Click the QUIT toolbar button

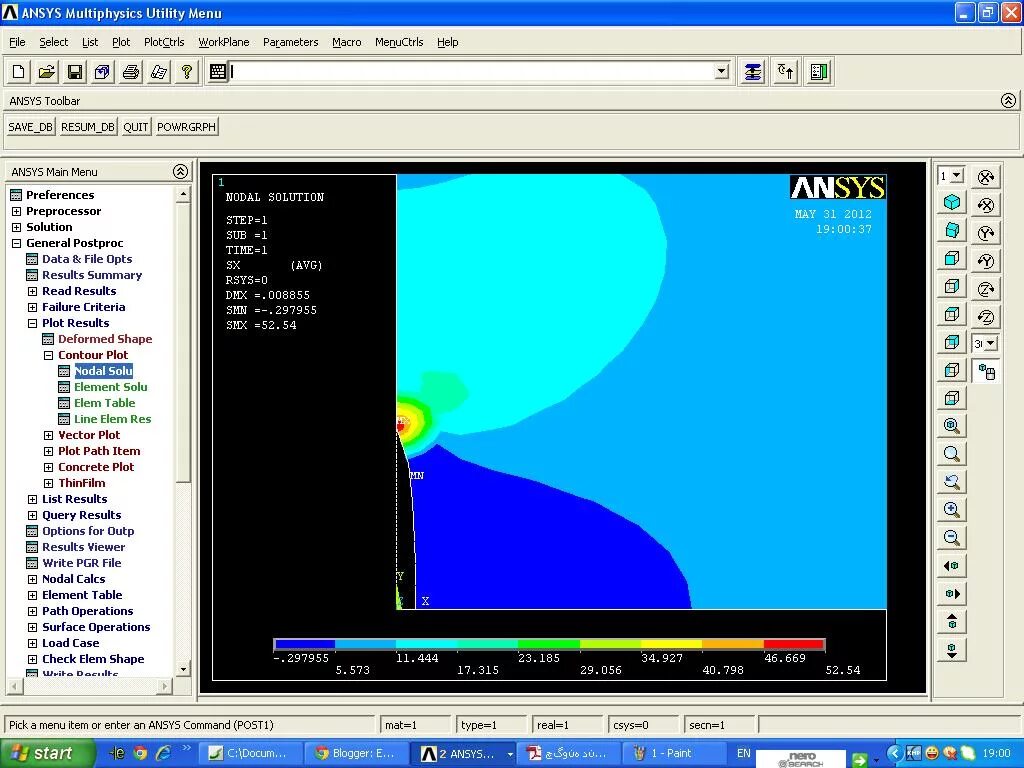point(136,127)
